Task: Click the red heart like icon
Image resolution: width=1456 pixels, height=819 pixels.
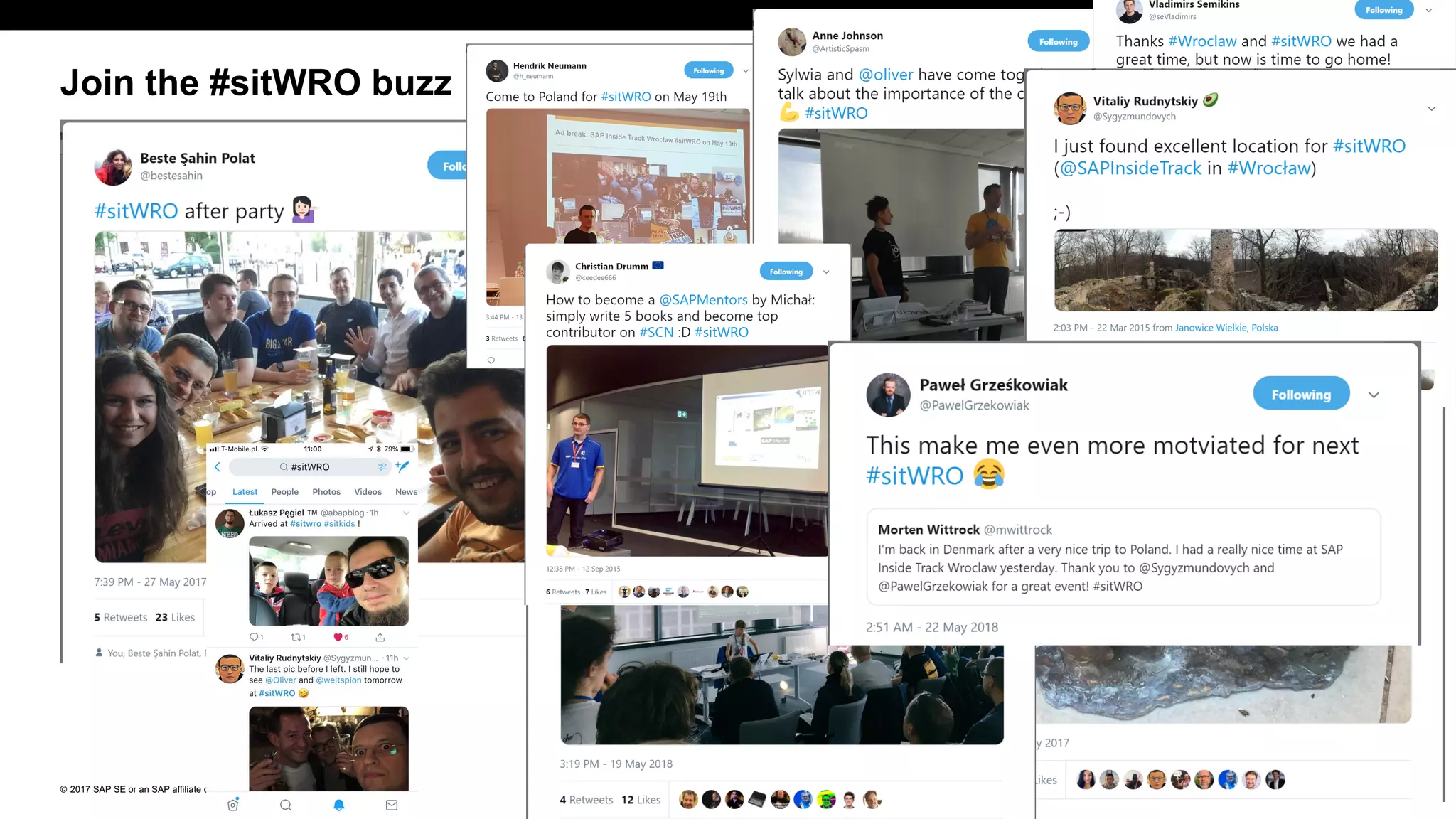Action: [x=338, y=637]
